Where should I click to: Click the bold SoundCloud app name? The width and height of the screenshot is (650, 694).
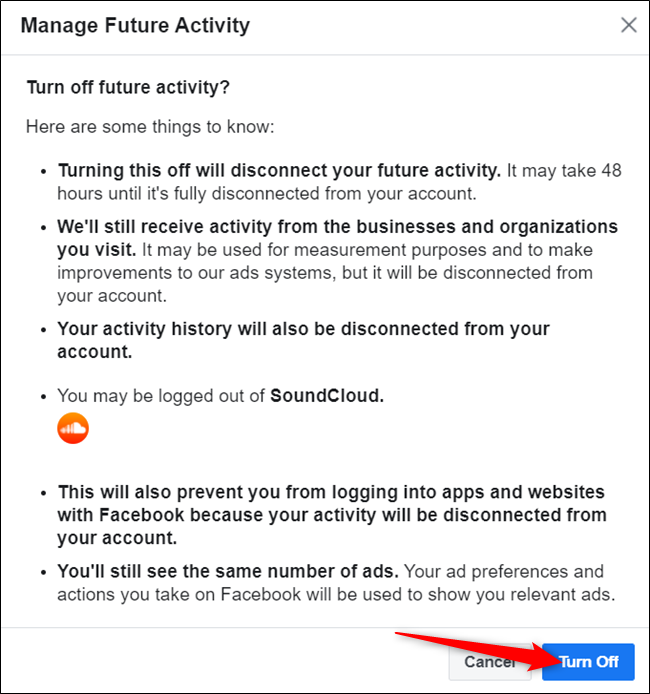[x=327, y=396]
